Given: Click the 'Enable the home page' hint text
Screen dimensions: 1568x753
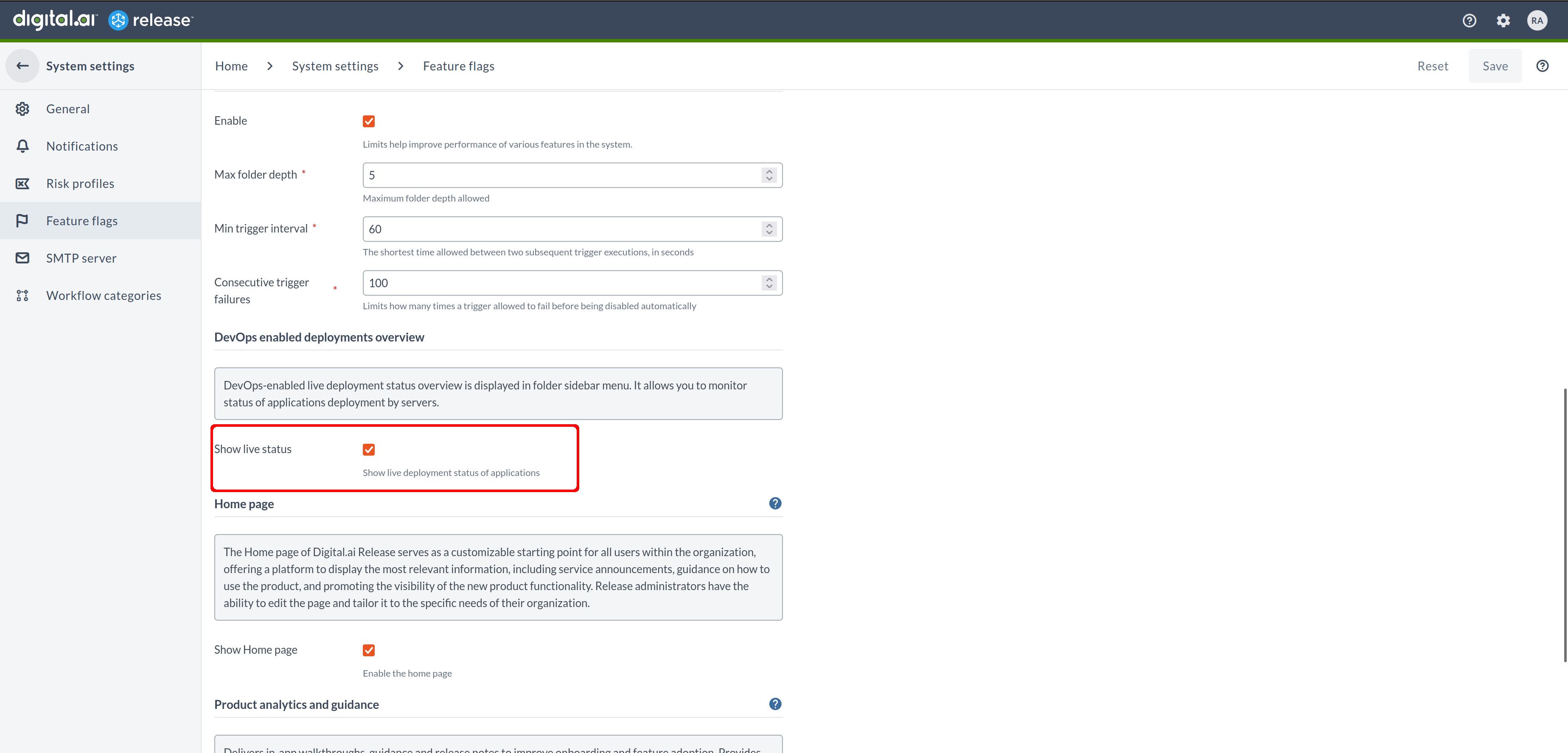Looking at the screenshot, I should coord(407,673).
